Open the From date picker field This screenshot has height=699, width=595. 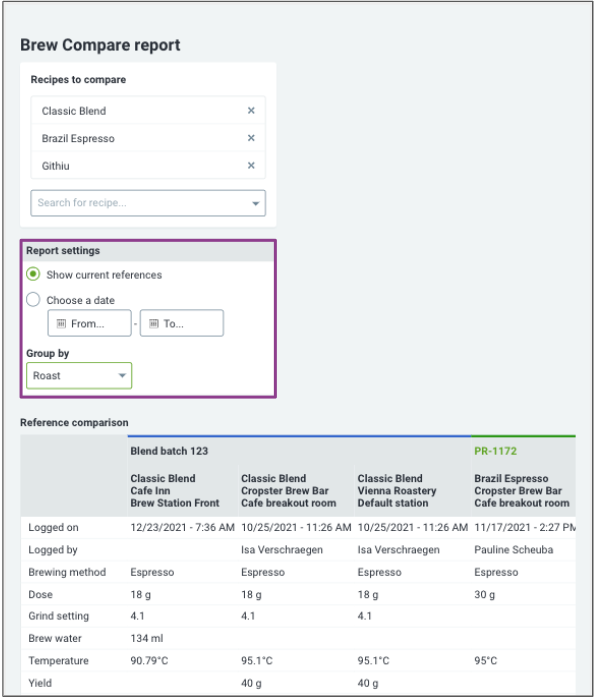(90, 323)
